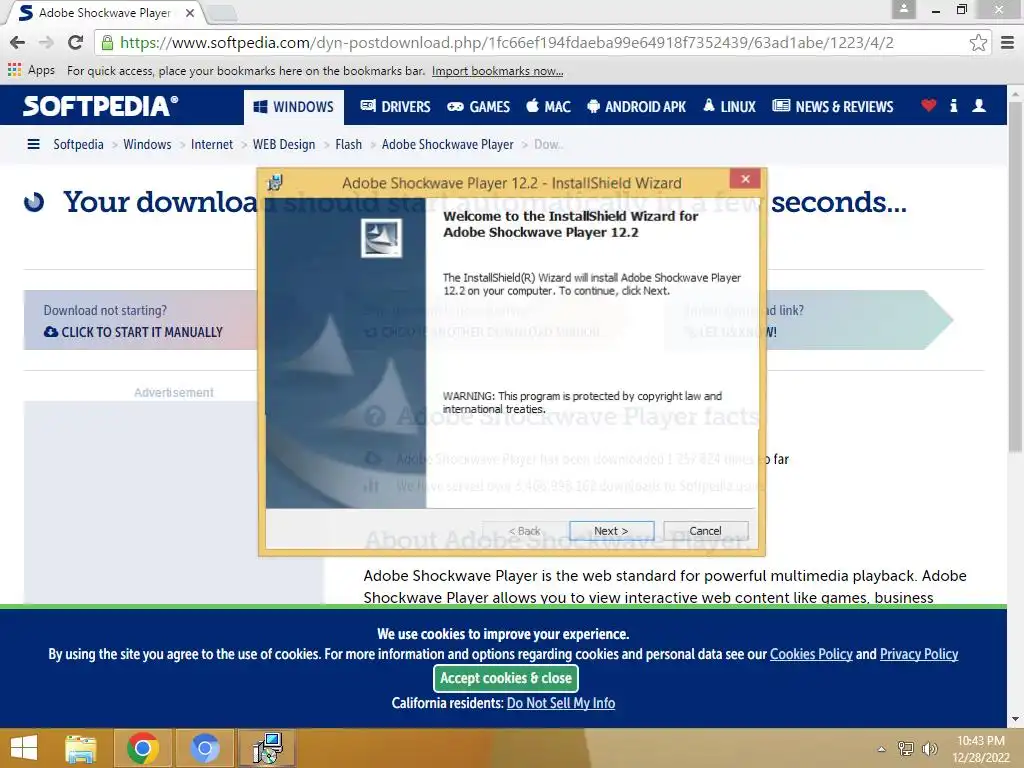This screenshot has height=768, width=1024.
Task: Click Next in the InstallShield Wizard
Action: (x=611, y=531)
